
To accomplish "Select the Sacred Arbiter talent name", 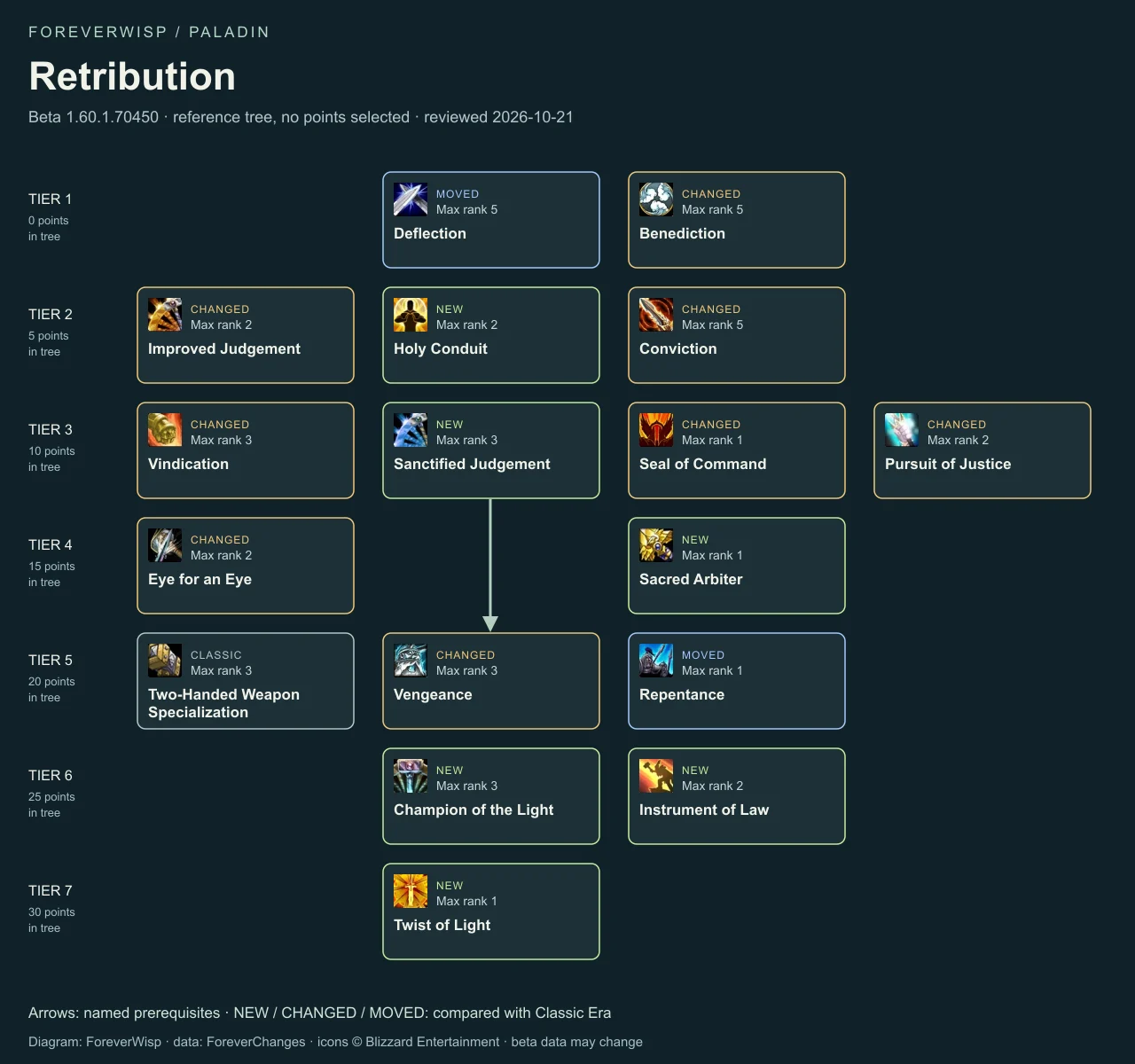I will [691, 579].
